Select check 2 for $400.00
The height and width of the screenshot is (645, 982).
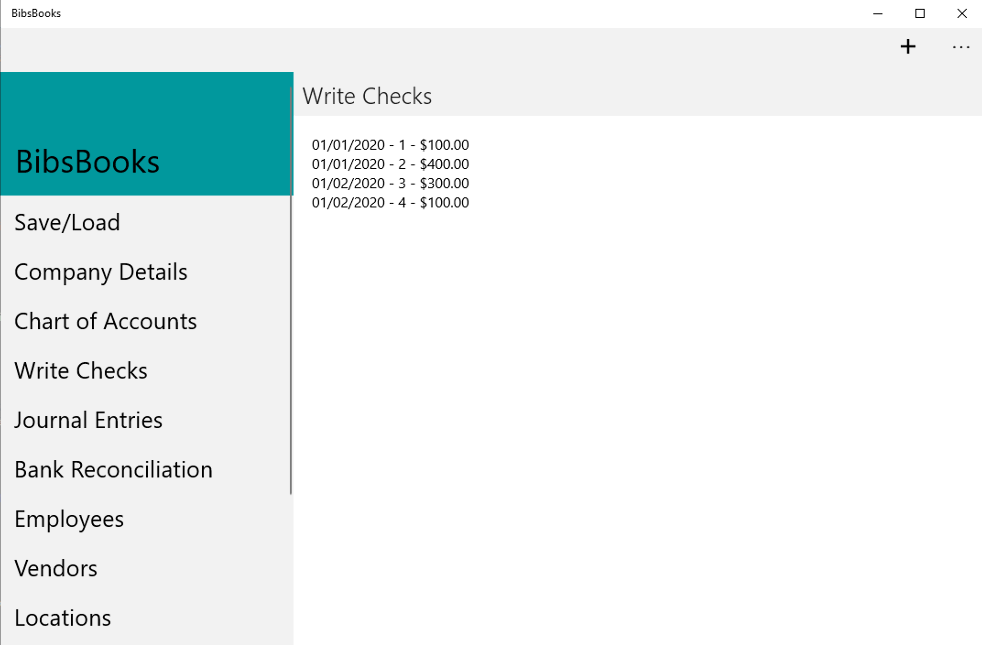(x=390, y=164)
